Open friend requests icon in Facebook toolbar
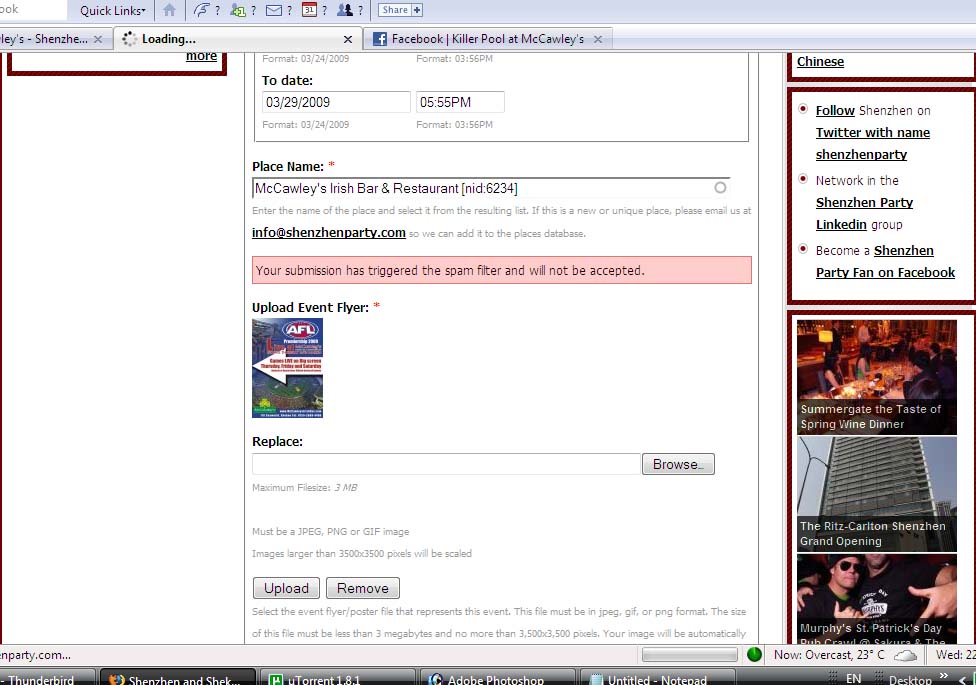 pyautogui.click(x=238, y=10)
